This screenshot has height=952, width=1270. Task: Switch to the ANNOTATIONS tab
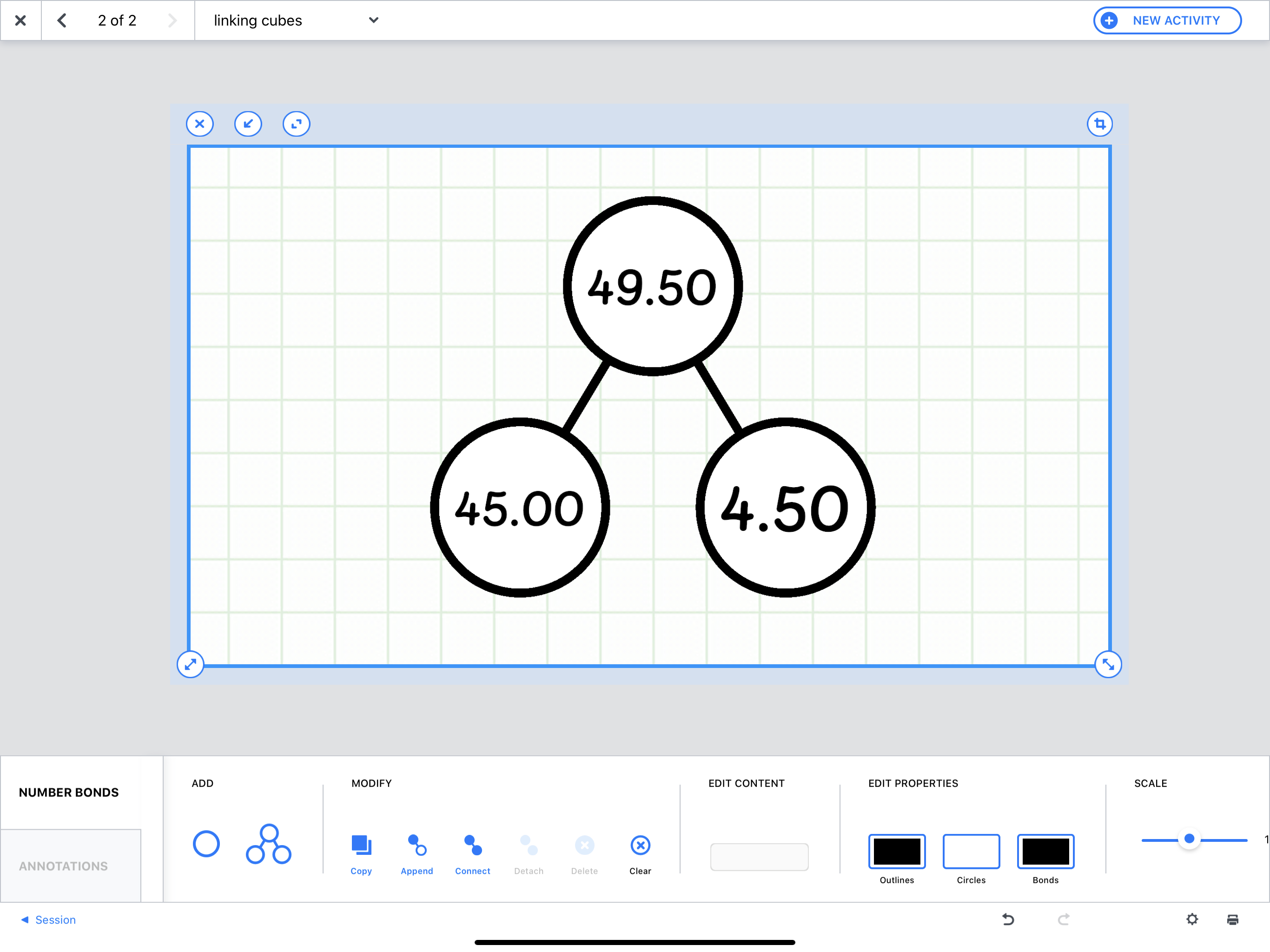click(70, 866)
